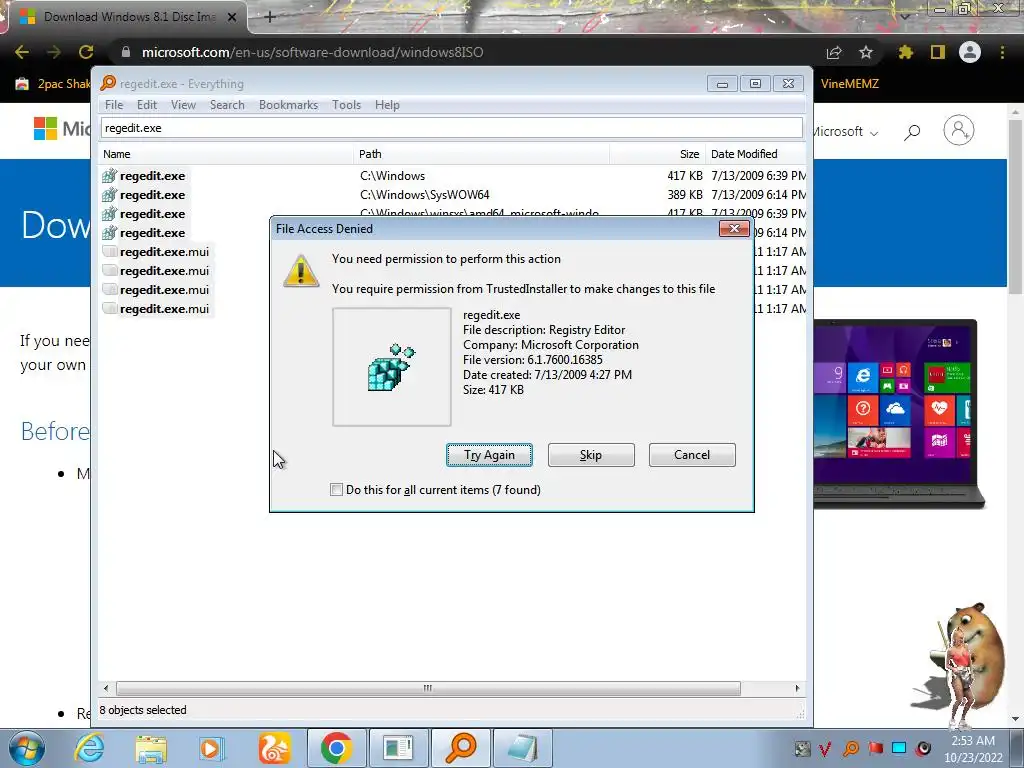
Task: Open webpage search magnifier
Action: point(912,132)
